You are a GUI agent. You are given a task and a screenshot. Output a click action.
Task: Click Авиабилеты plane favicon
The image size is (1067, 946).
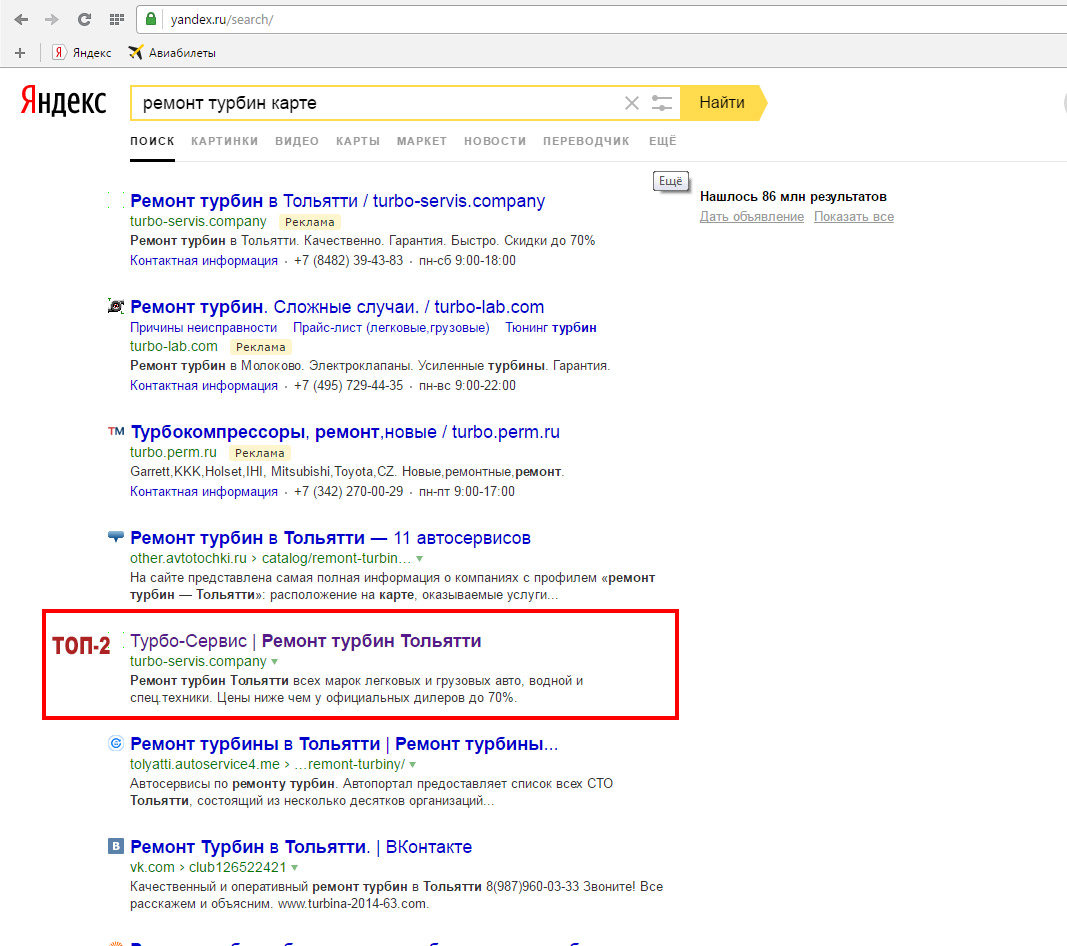coord(135,52)
